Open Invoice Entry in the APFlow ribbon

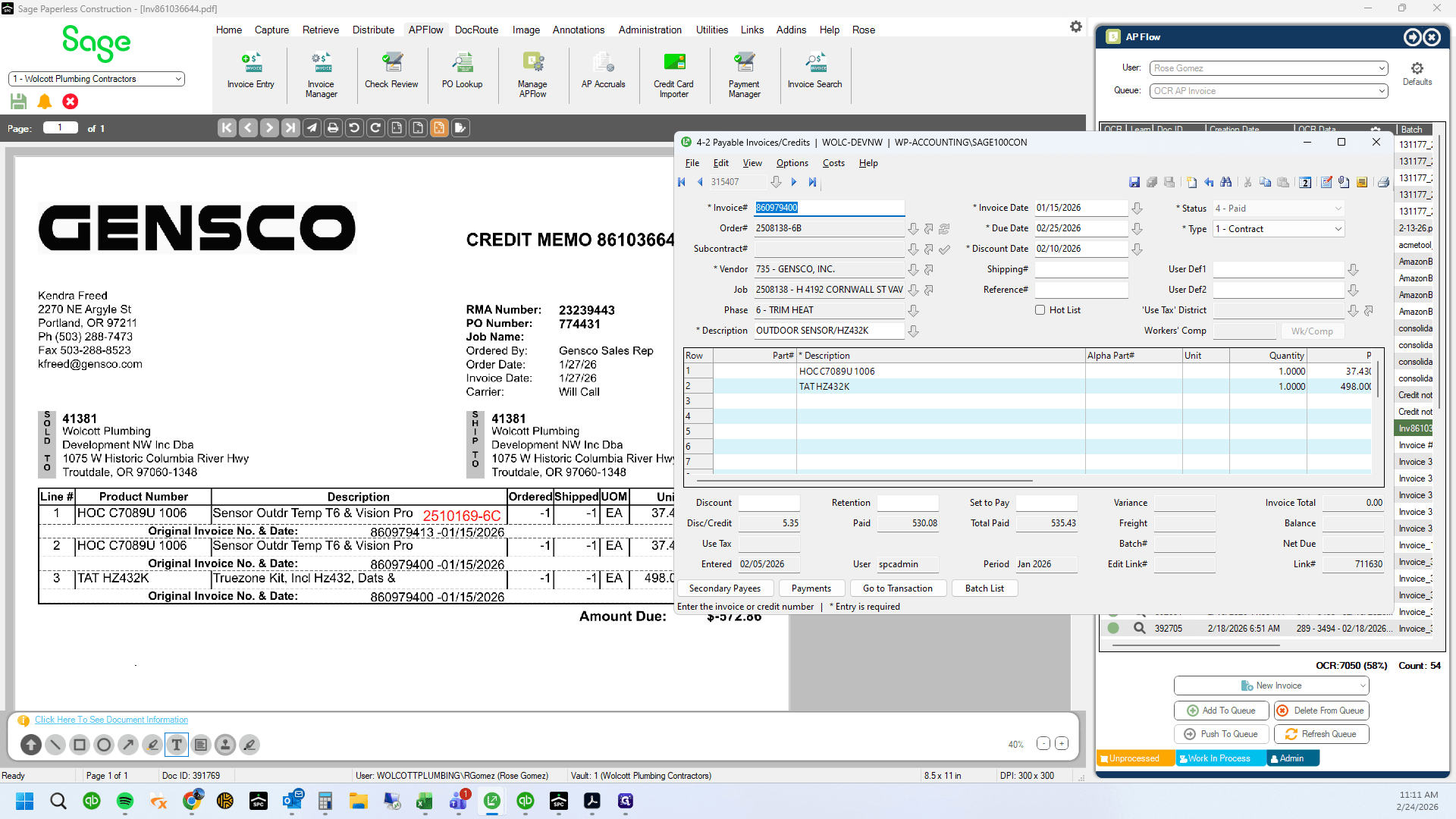(x=251, y=71)
